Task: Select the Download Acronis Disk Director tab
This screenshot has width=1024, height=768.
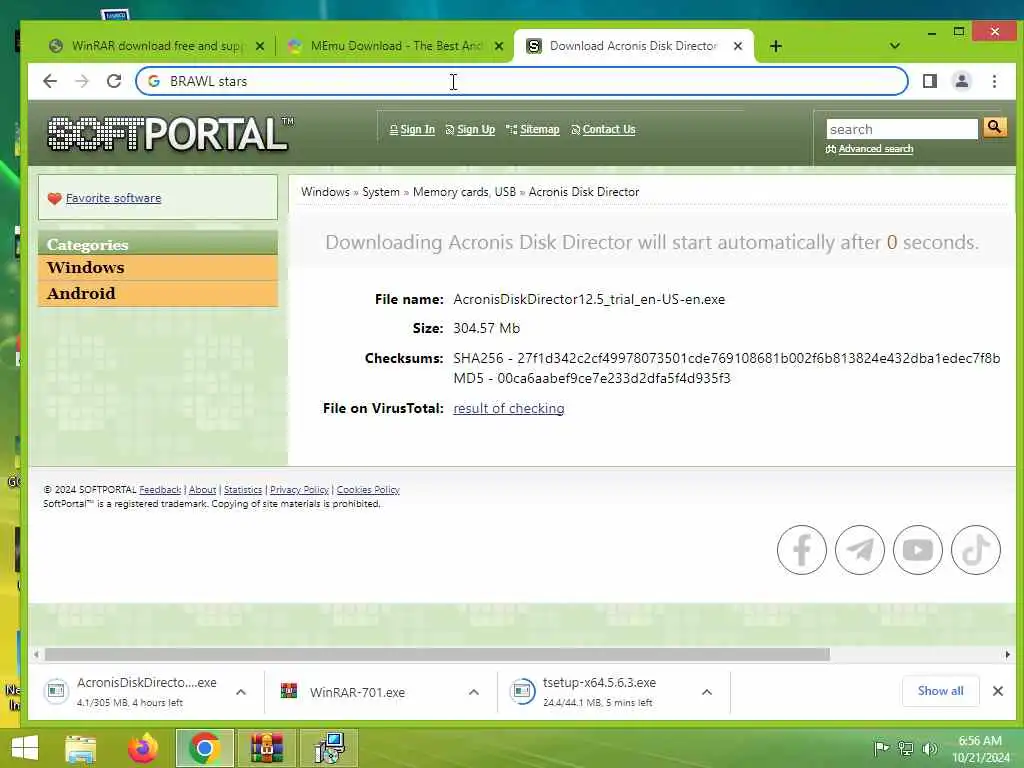Action: point(633,46)
